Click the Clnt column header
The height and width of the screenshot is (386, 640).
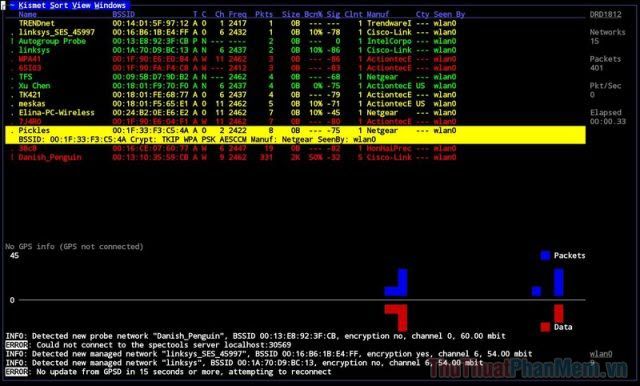point(353,14)
